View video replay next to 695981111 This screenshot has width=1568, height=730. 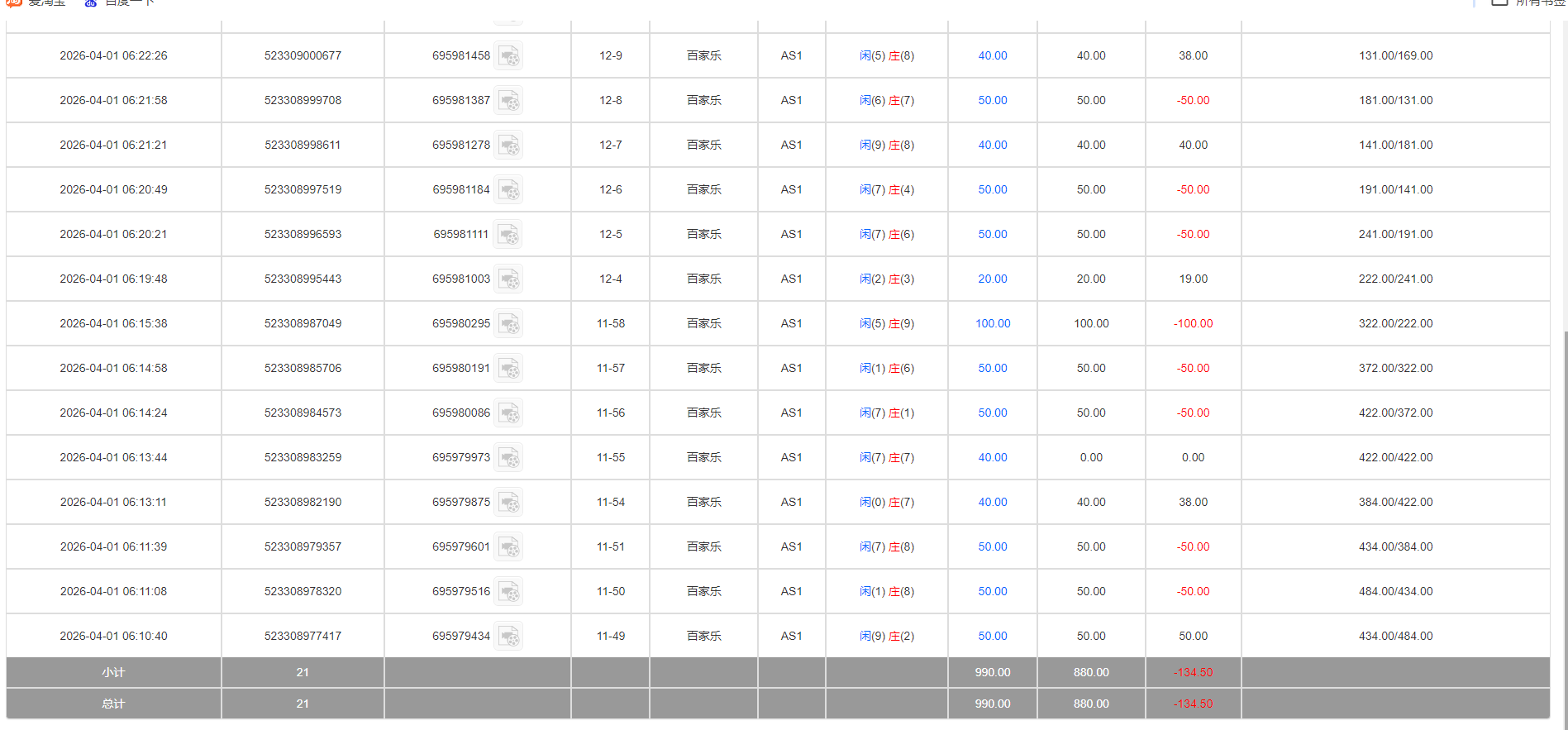pyautogui.click(x=508, y=235)
